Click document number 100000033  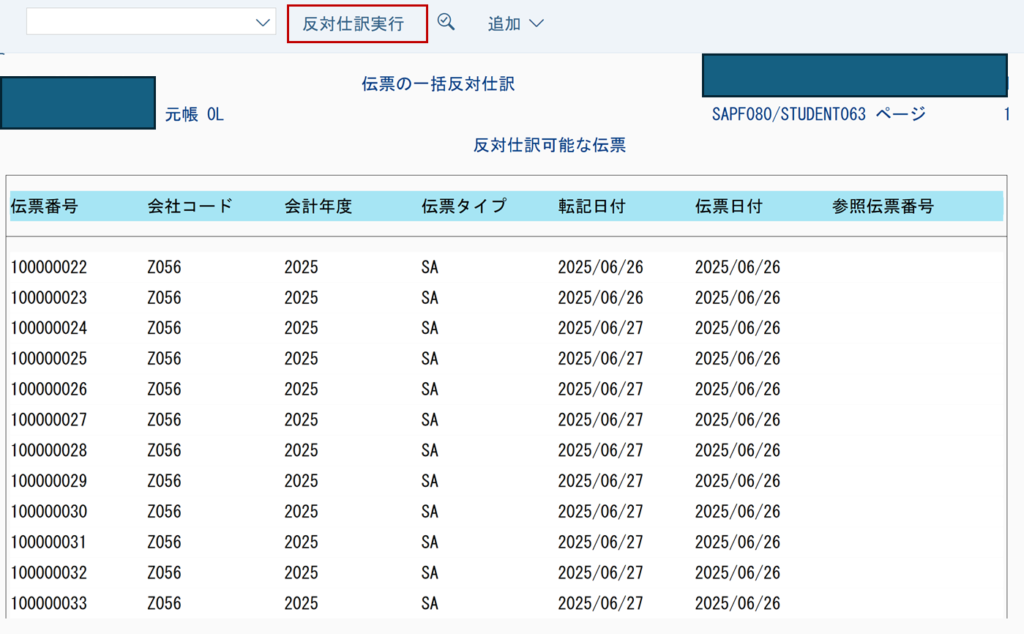pyautogui.click(x=50, y=603)
